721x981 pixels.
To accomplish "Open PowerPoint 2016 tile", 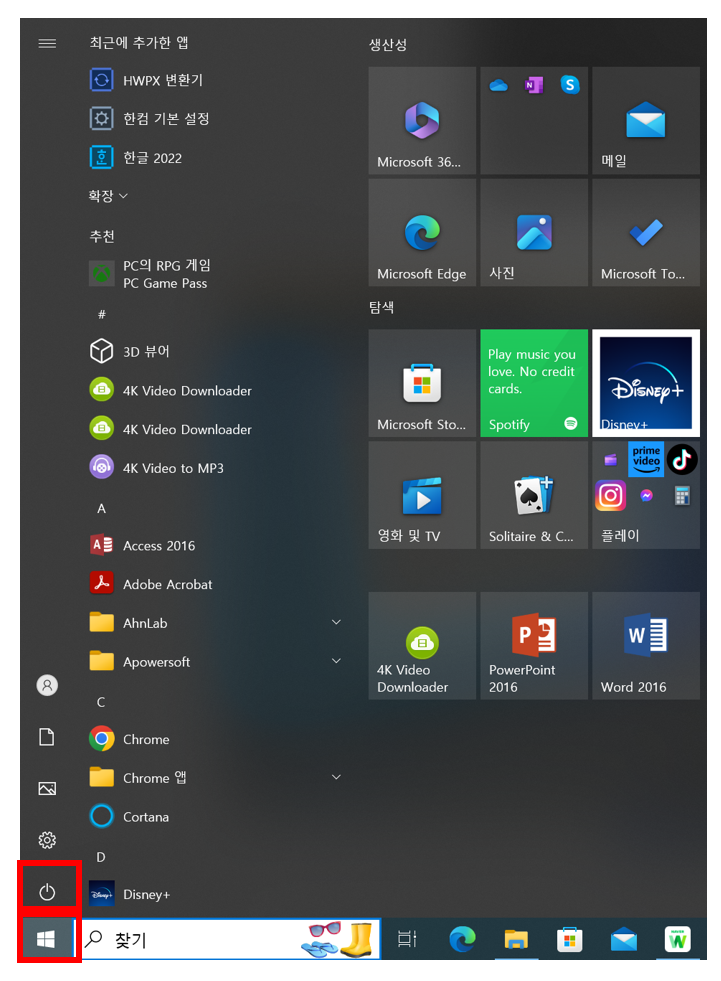I will tap(534, 646).
